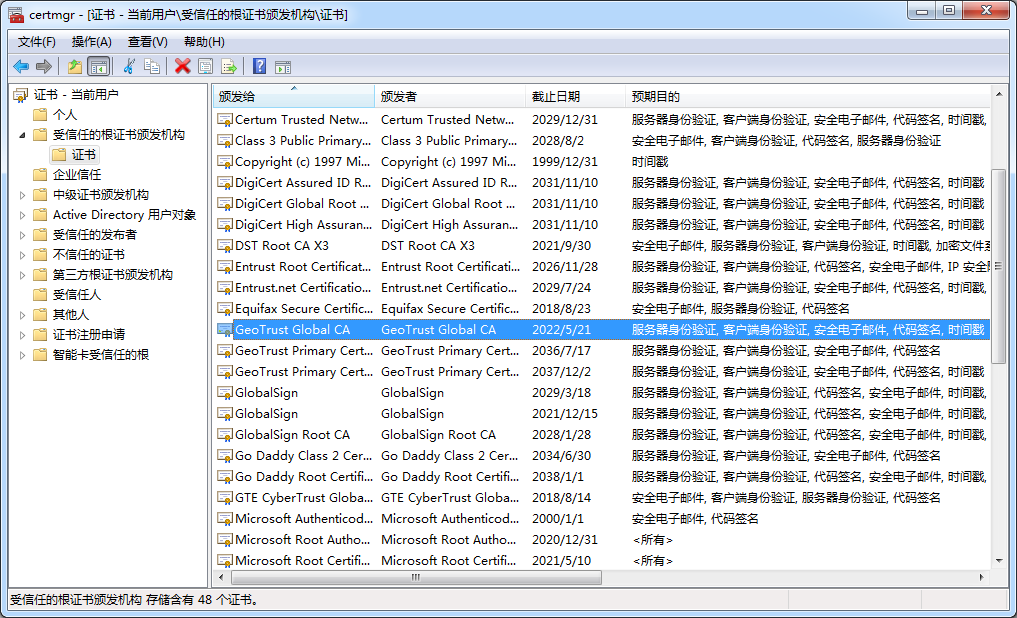Image resolution: width=1017 pixels, height=618 pixels.
Task: Click the Back arrow toolbar icon
Action: 21,66
